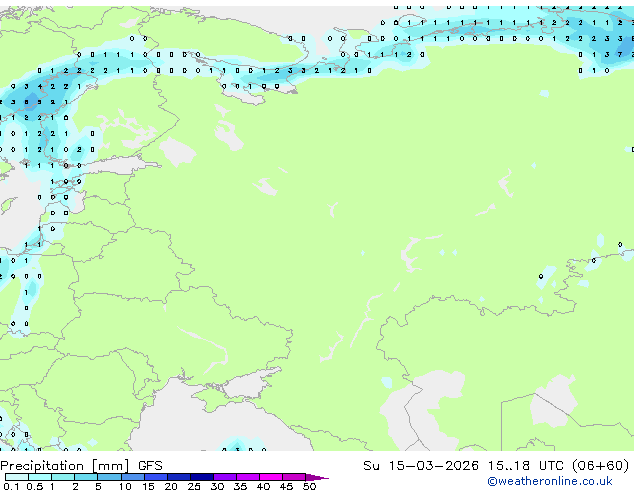The image size is (634, 490).
Task: Click the "[mm]" unit label
Action: 110,466
